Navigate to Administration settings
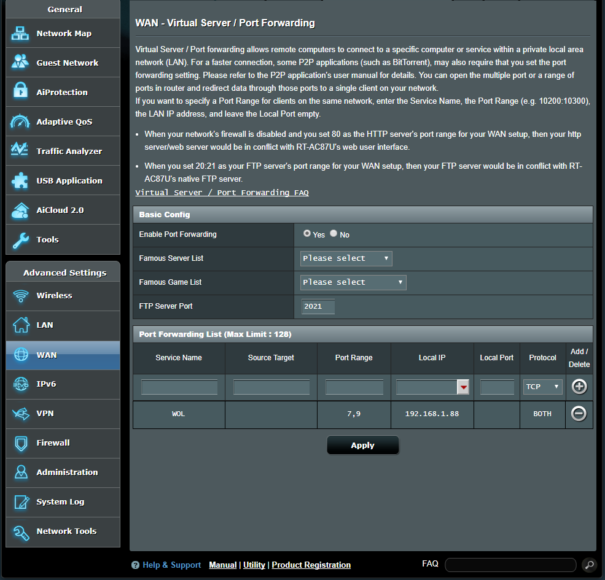 pos(63,472)
